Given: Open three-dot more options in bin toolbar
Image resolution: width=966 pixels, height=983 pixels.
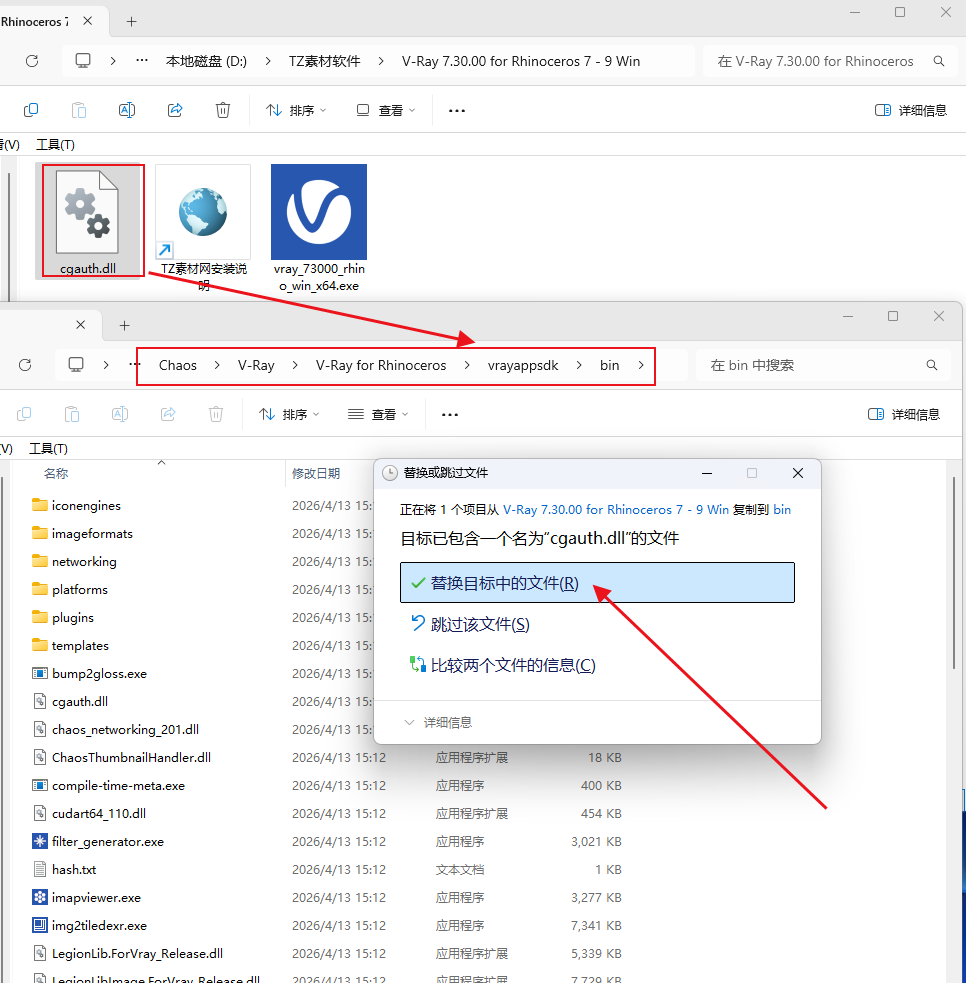Looking at the screenshot, I should (450, 414).
